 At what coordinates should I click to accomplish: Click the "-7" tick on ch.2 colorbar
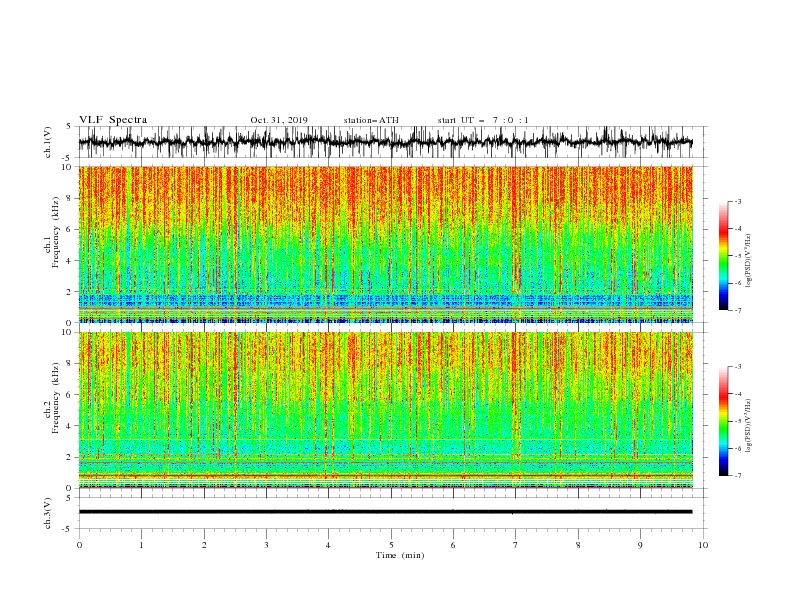(737, 476)
